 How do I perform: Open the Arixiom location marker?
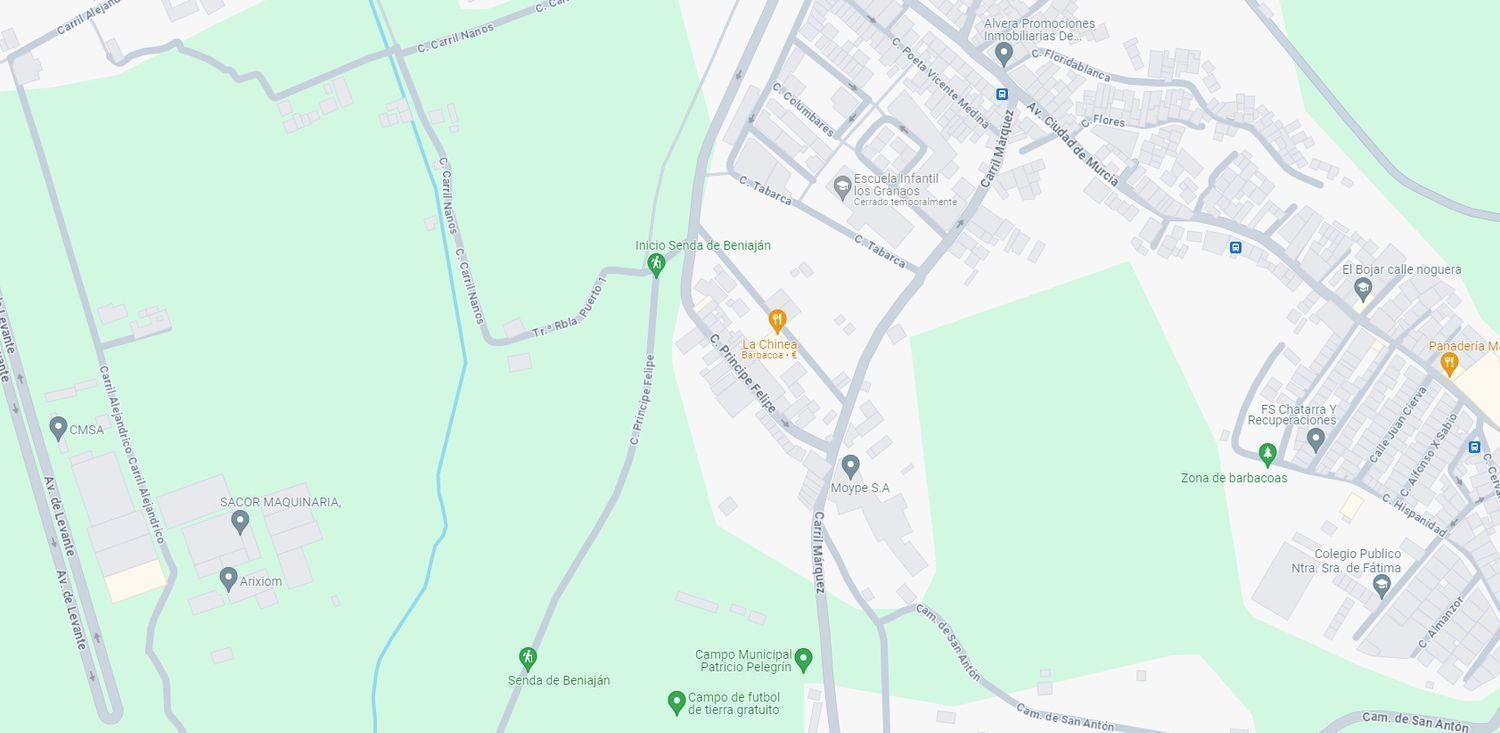click(228, 579)
